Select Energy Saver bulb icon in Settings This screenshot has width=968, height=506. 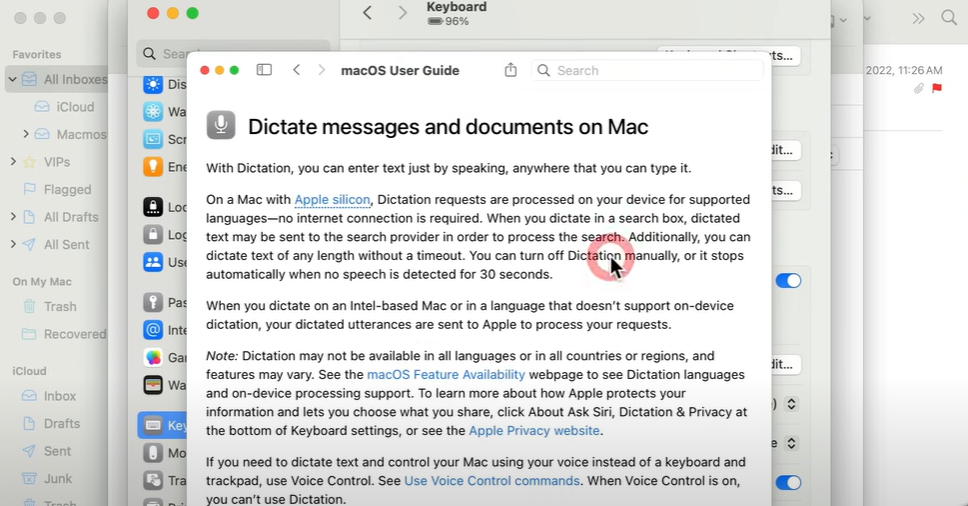coord(153,167)
